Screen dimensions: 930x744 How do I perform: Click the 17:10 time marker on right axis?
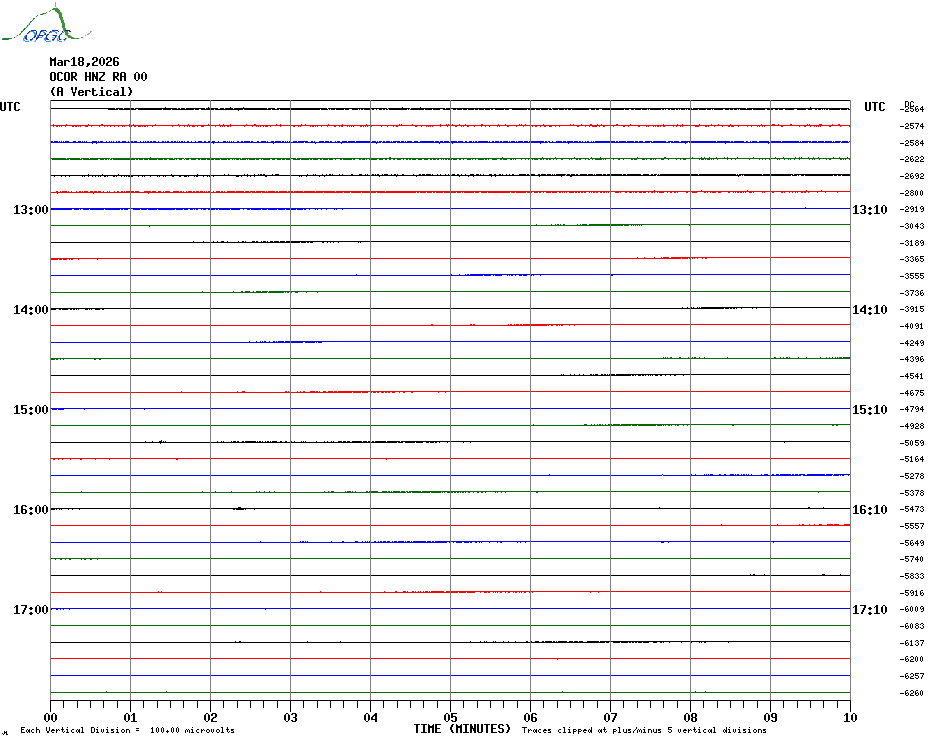tap(869, 610)
